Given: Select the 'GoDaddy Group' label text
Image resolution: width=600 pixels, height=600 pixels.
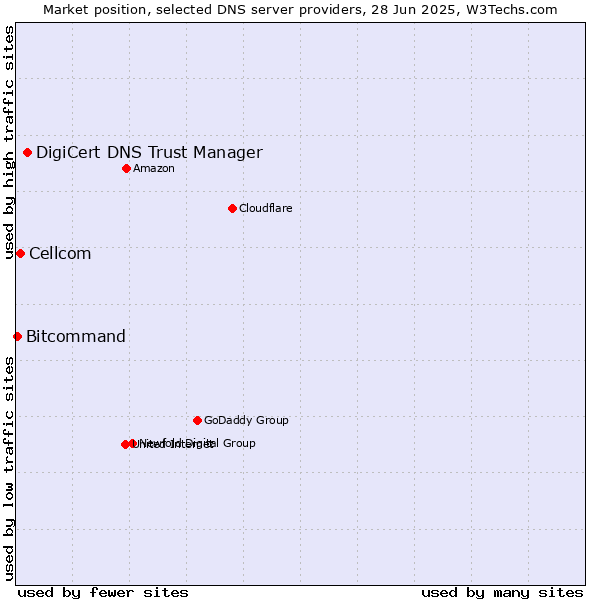Looking at the screenshot, I should click(x=246, y=421).
